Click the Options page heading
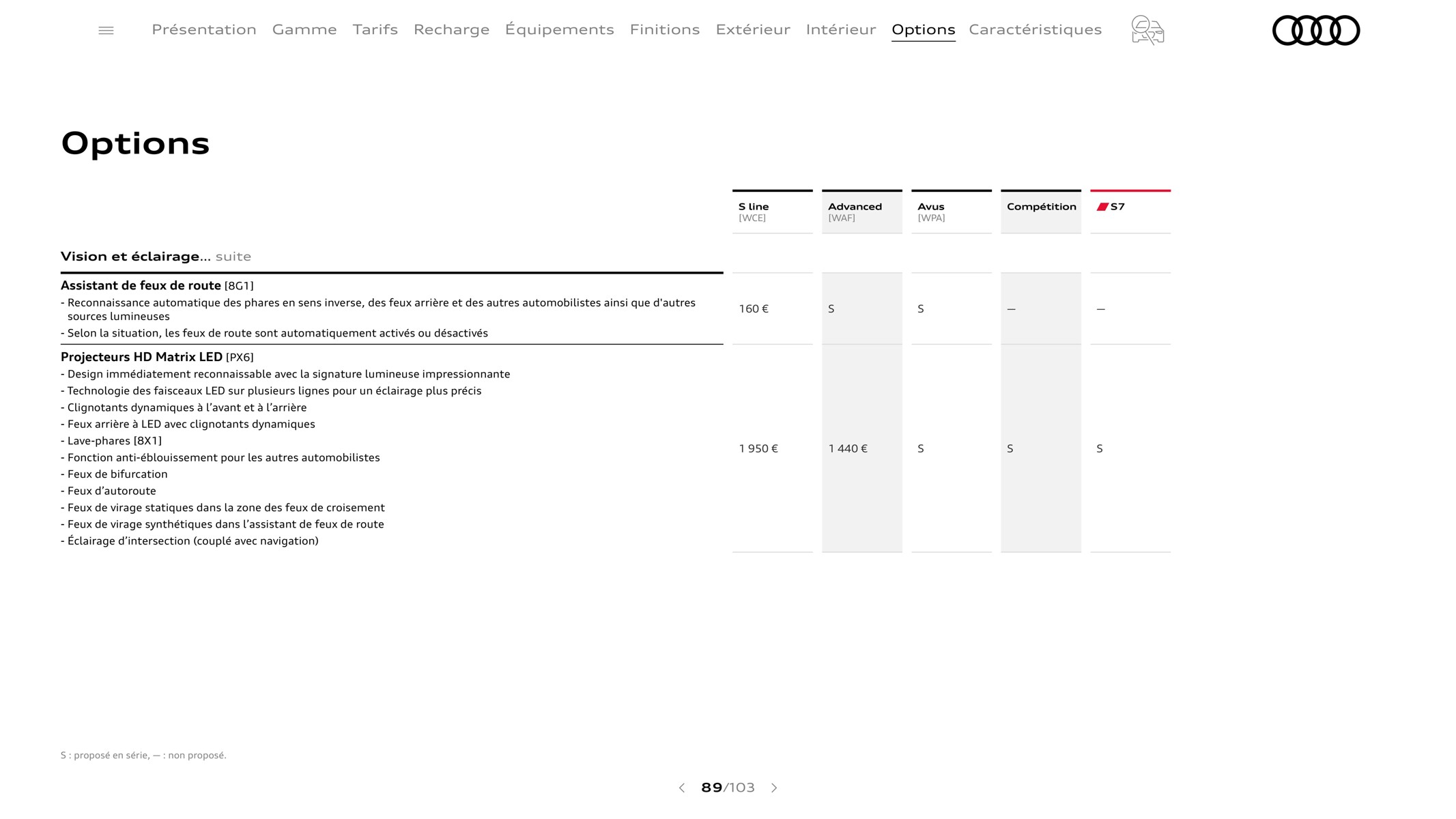Viewport: 1456px width, 819px height. click(135, 144)
